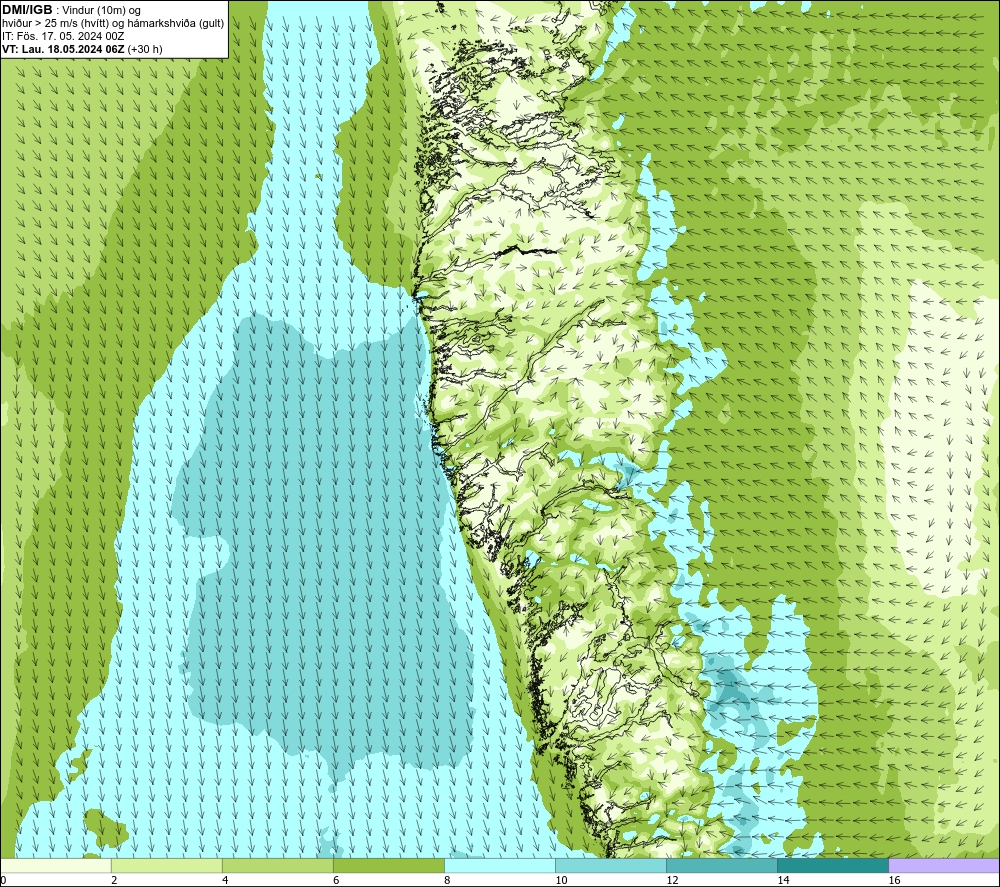Click the purple swatch above 16 m/s
The width and height of the screenshot is (1000, 887).
[944, 865]
